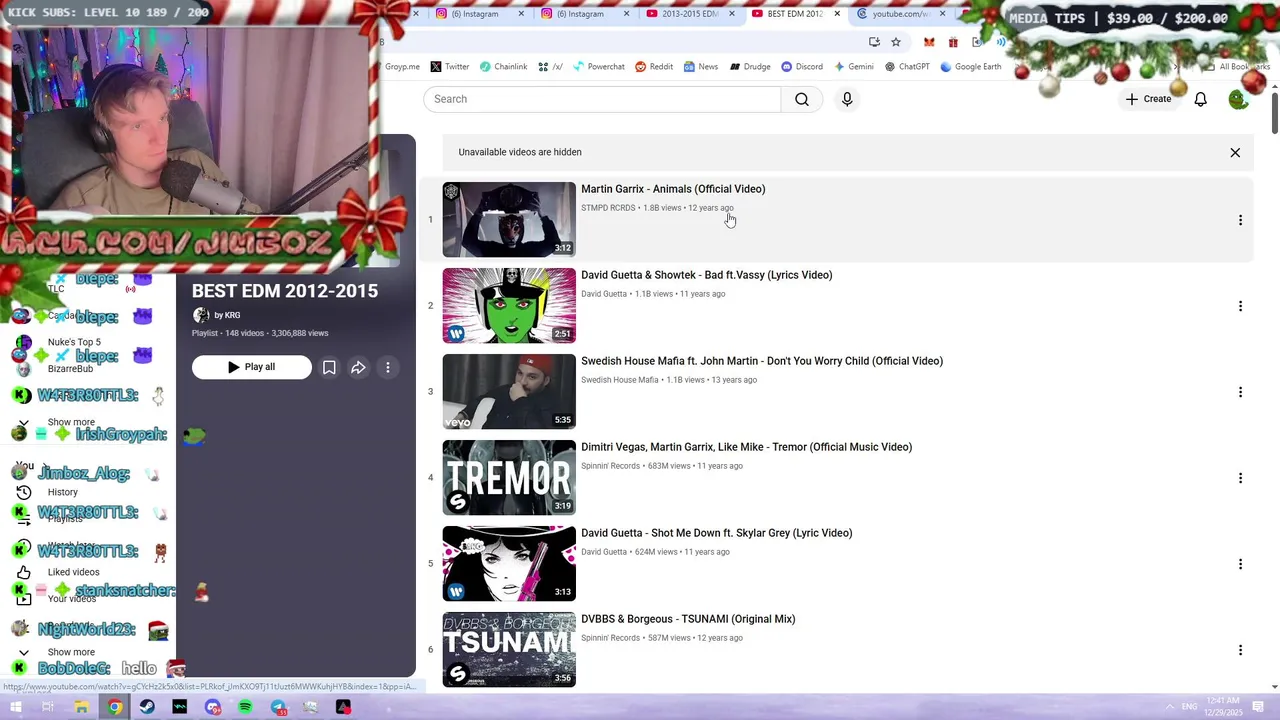Open the Swedish House Mafia channel link
The height and width of the screenshot is (720, 1280).
620,380
